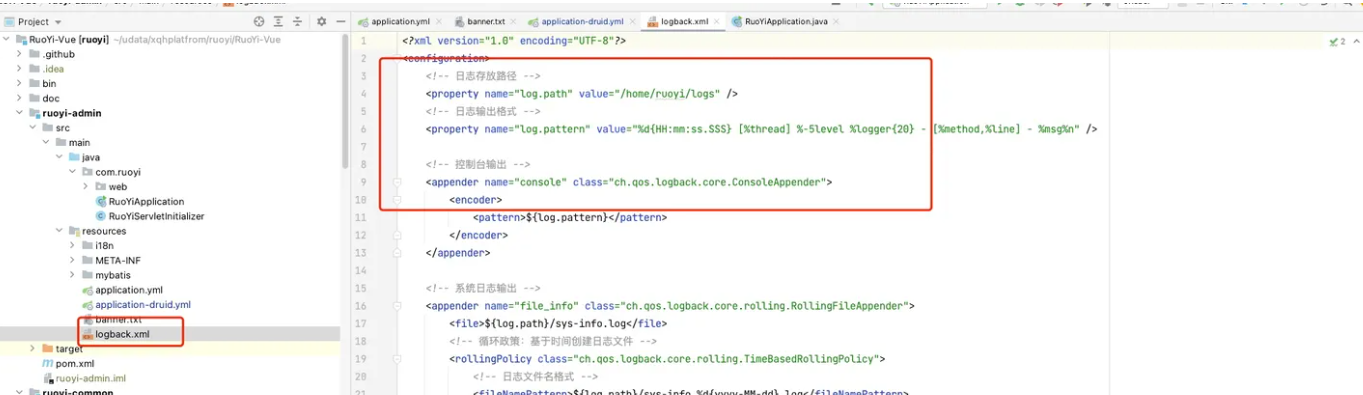Click the ${log.pattern} pattern text
The image size is (1363, 395).
tap(570, 217)
